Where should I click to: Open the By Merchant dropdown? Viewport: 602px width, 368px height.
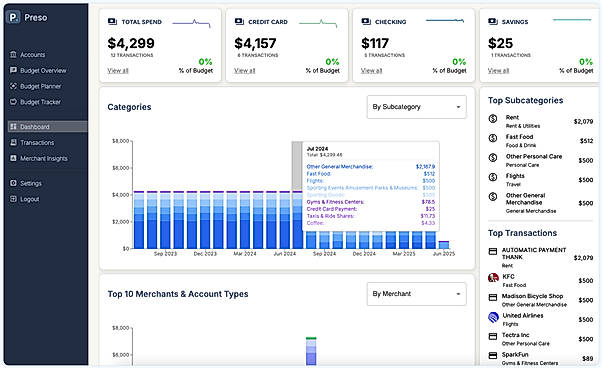pyautogui.click(x=417, y=294)
